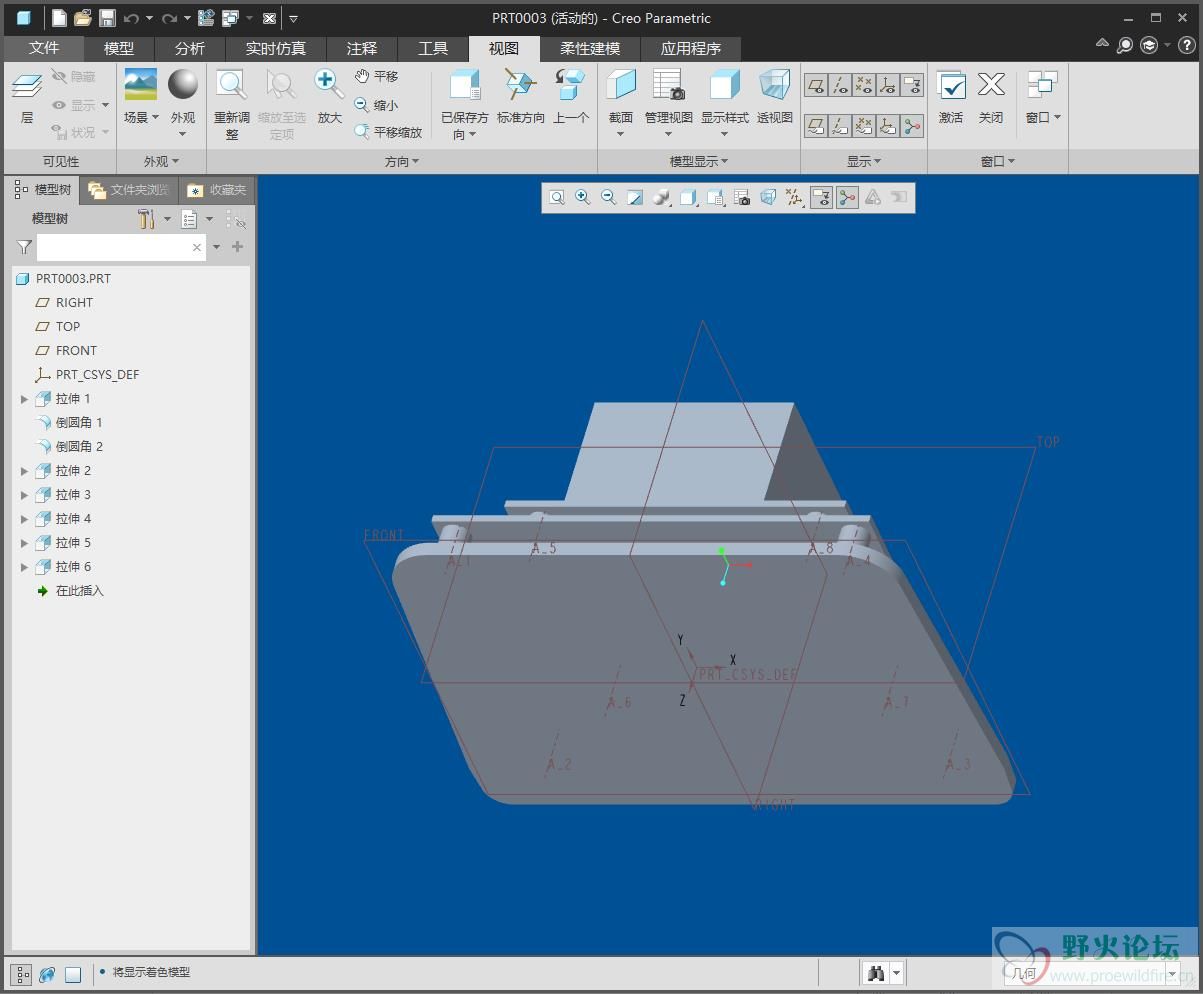Switch to the 注释 ribbon tab
Image resolution: width=1203 pixels, height=994 pixels.
[362, 48]
